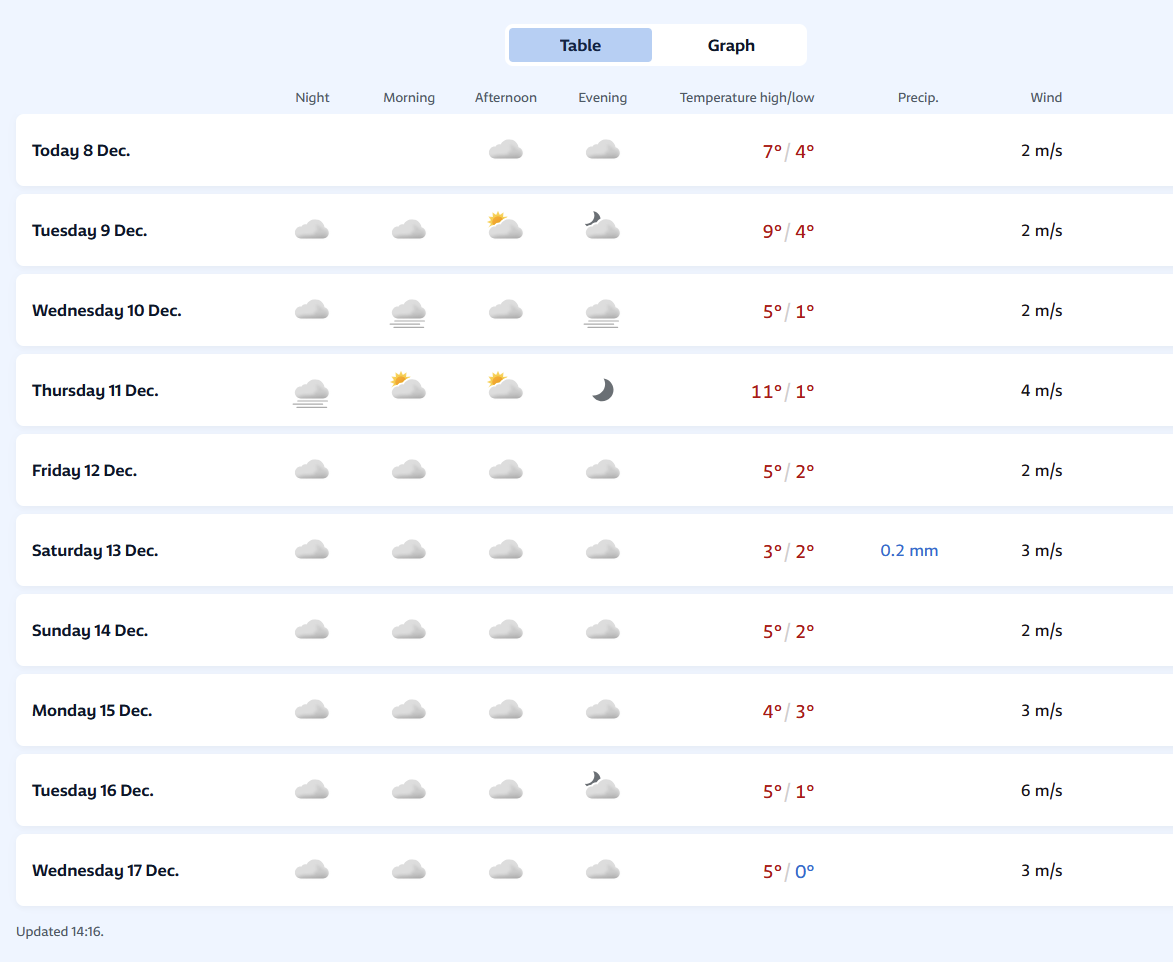1173x962 pixels.
Task: Expand the Wednesday 17 Dec. row
Action: [594, 871]
